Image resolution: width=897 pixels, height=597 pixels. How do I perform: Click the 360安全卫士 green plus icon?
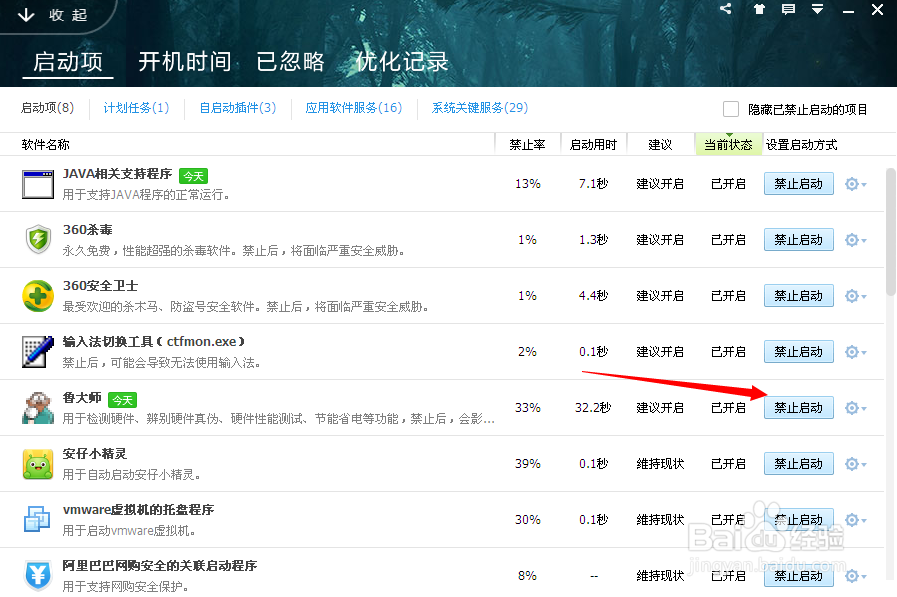38,296
